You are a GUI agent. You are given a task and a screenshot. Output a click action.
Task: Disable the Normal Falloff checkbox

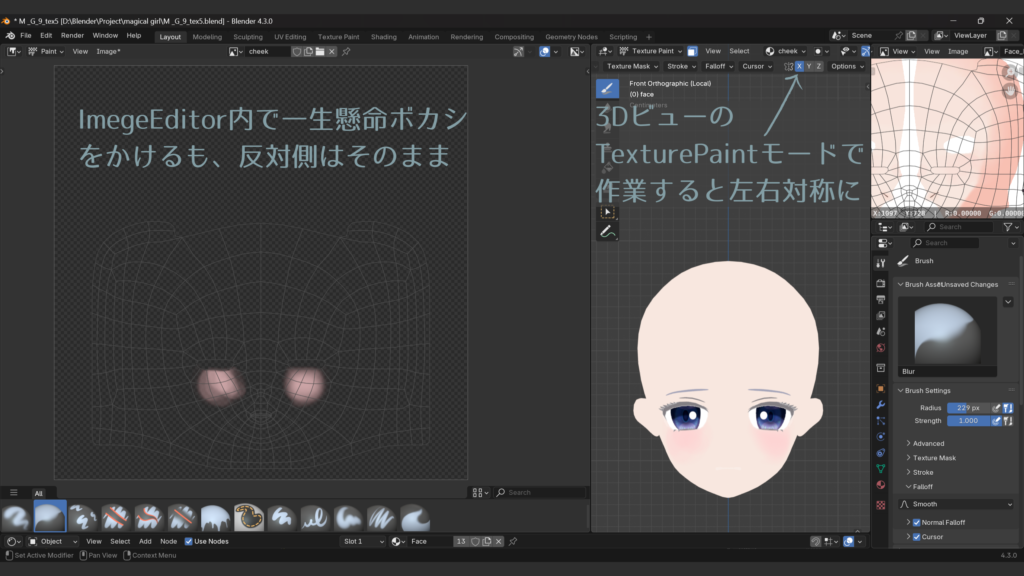coord(917,522)
